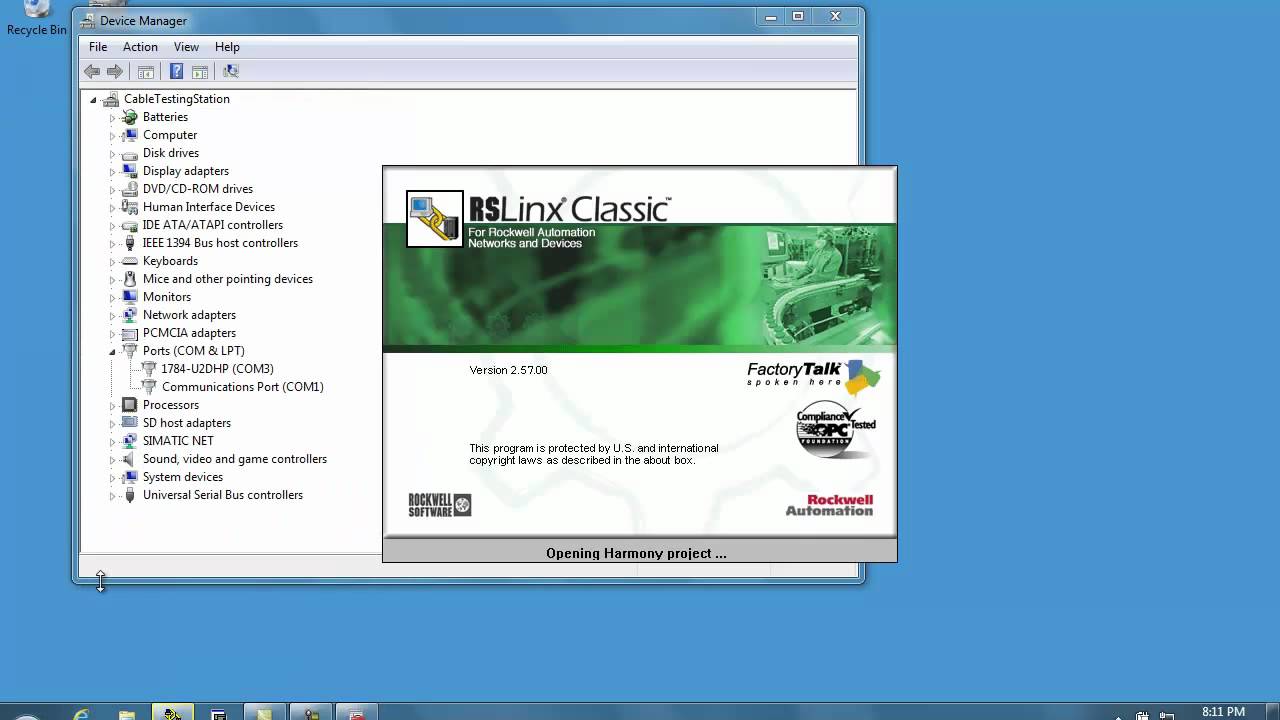Click the DVD/CD-ROM drives icon

[x=129, y=189]
